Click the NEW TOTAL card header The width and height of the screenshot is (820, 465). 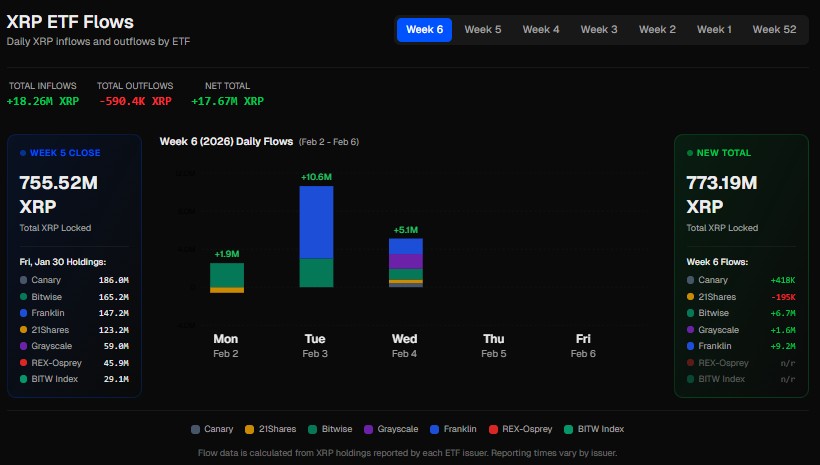(x=719, y=153)
